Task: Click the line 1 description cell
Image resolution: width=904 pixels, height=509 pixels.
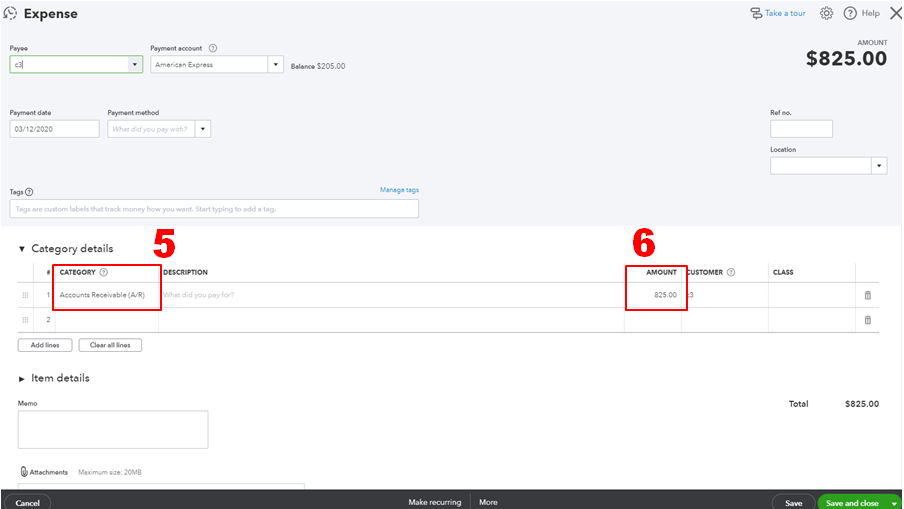Action: (391, 295)
